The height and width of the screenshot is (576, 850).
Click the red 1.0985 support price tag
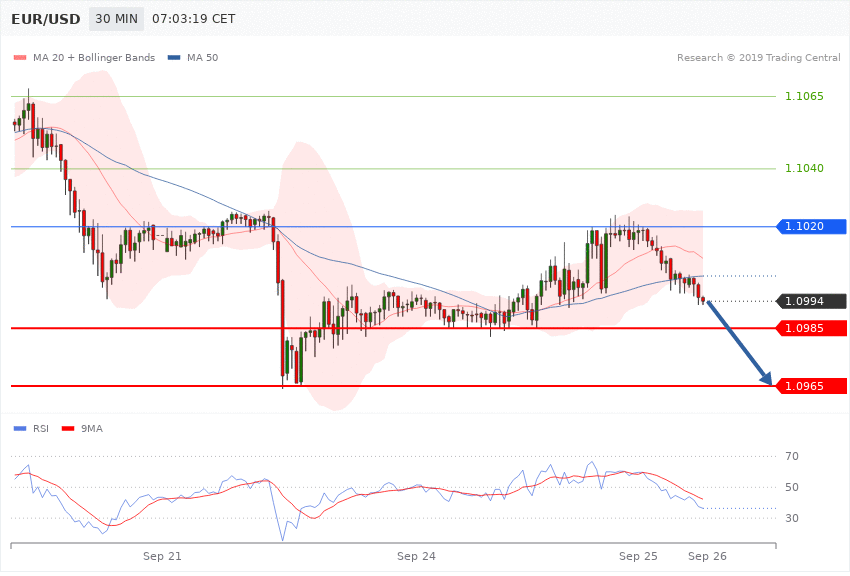click(811, 328)
